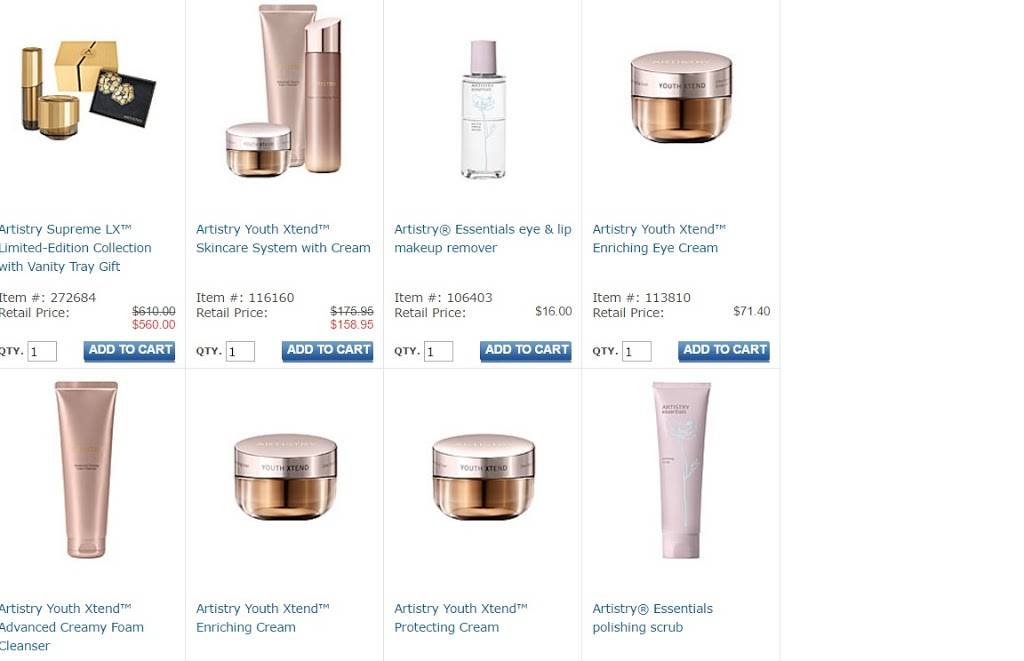Add eye & lip makeup remover to cart
The image size is (1024, 661).
click(x=526, y=351)
